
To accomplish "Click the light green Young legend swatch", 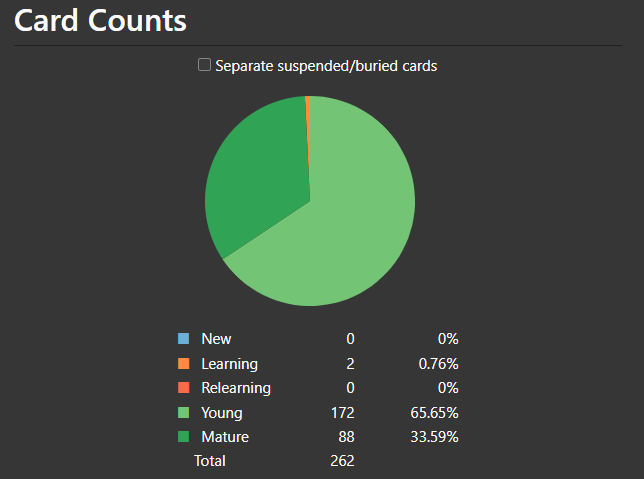I will (x=183, y=412).
